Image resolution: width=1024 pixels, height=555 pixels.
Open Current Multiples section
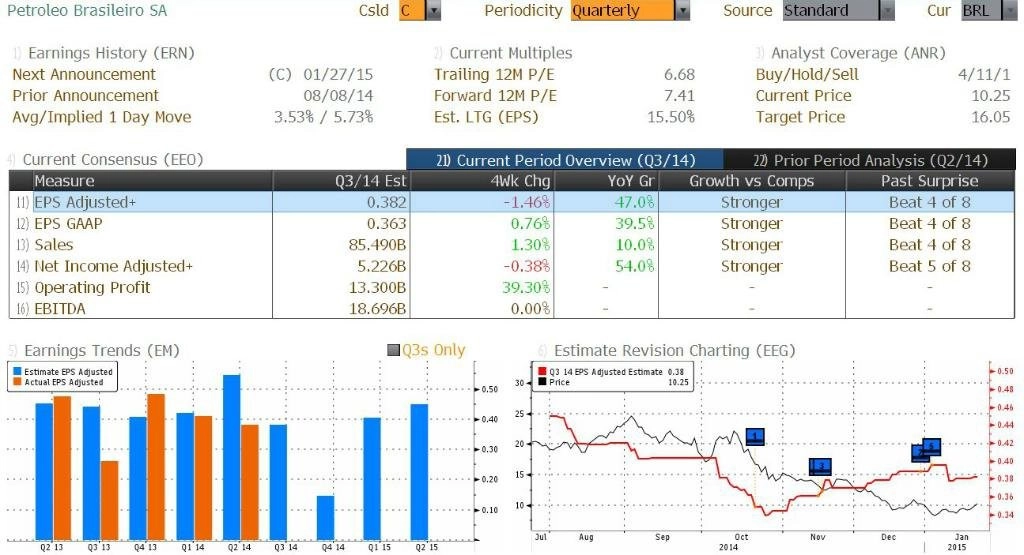click(511, 53)
